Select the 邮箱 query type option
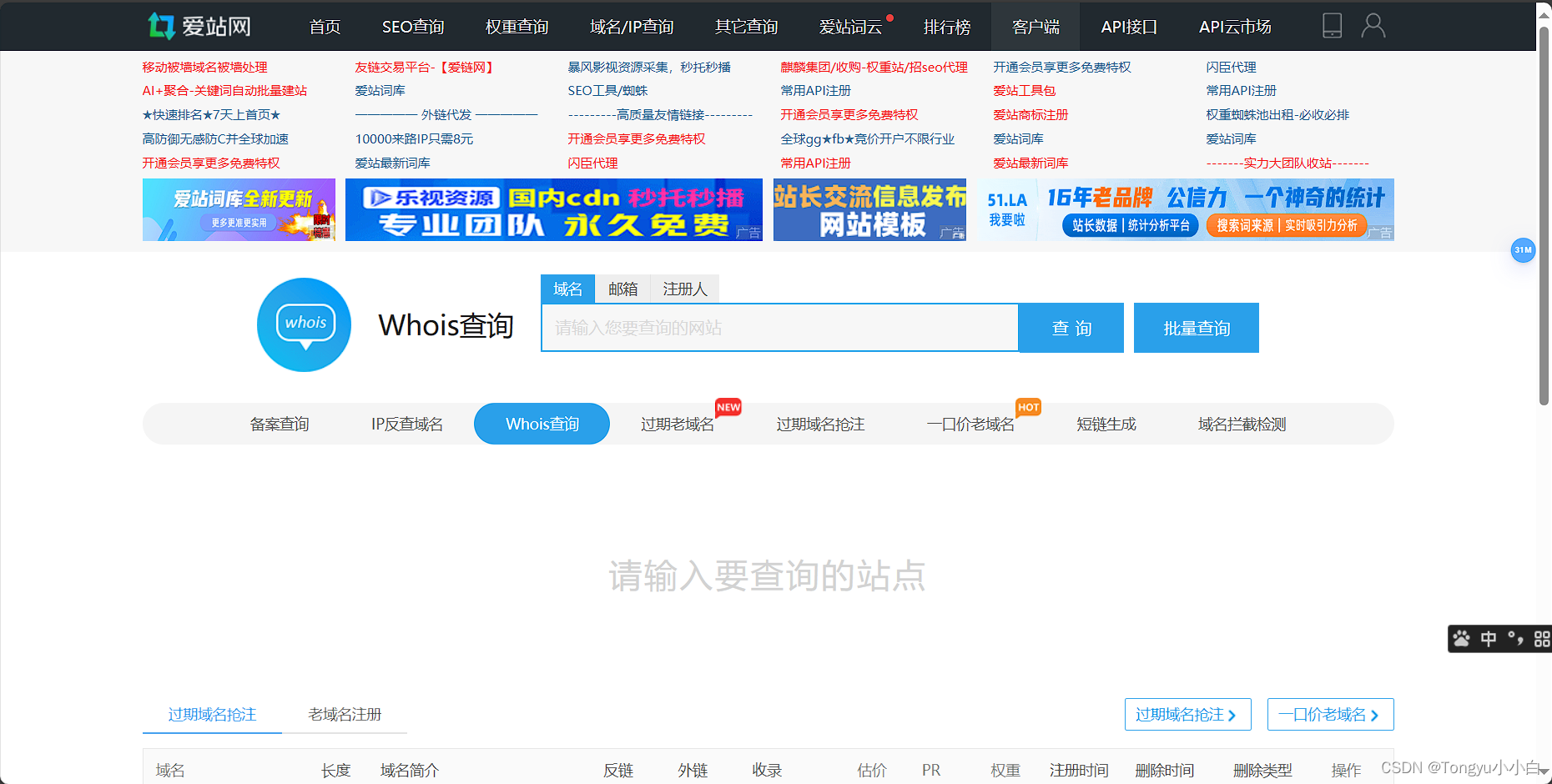Image resolution: width=1552 pixels, height=784 pixels. tap(622, 289)
